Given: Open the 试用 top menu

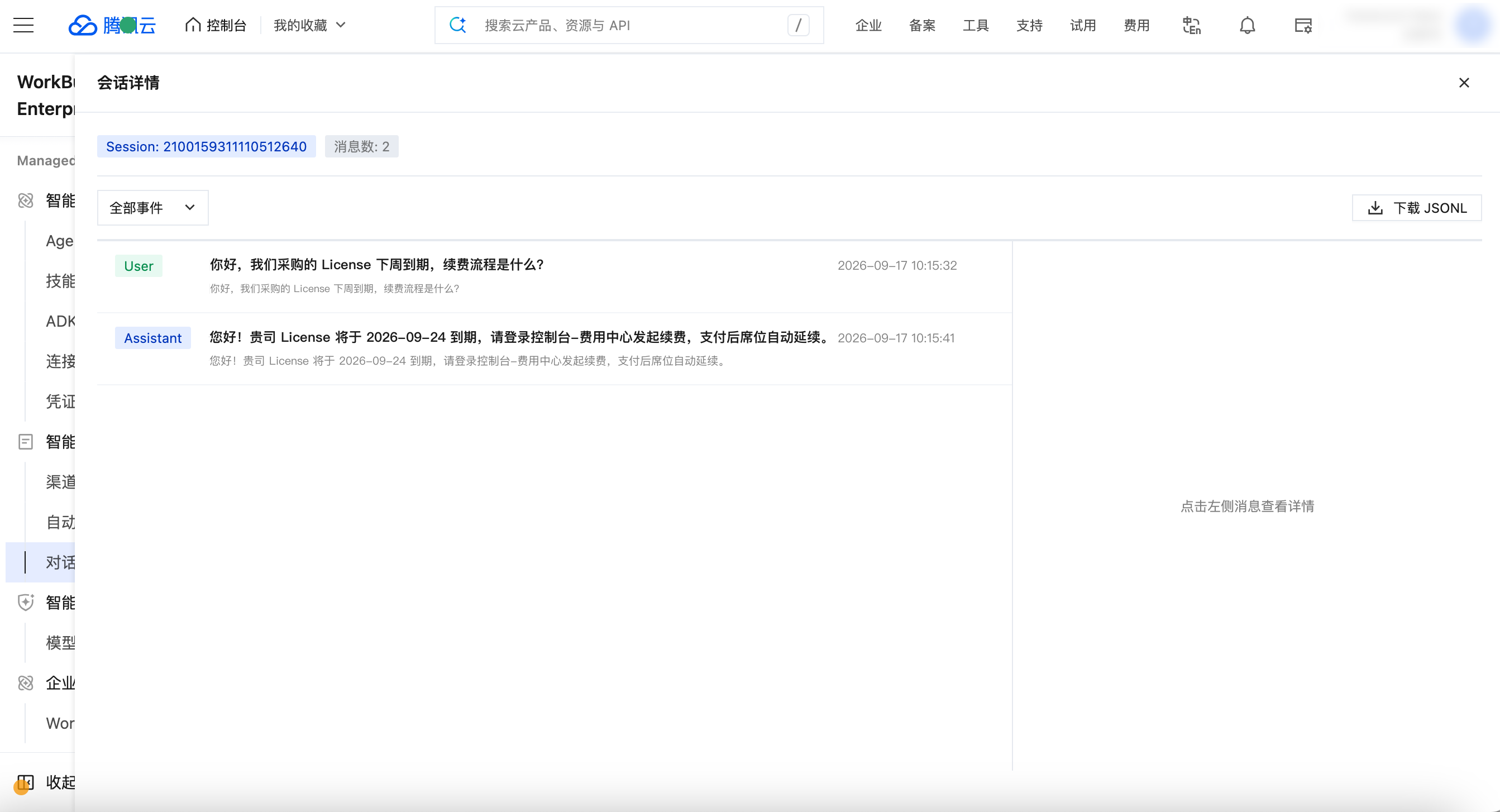Looking at the screenshot, I should [x=1083, y=25].
